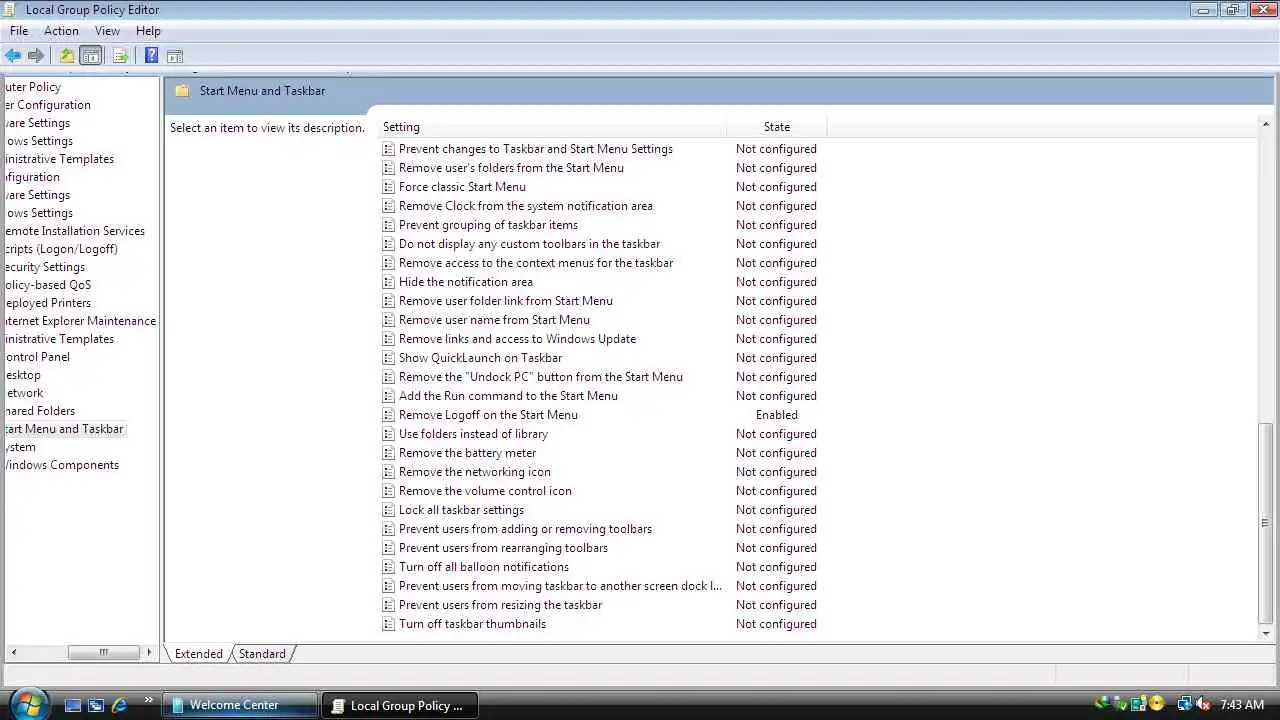1280x720 pixels.
Task: Select Start Menu and Taskbar tree node
Action: 63,429
